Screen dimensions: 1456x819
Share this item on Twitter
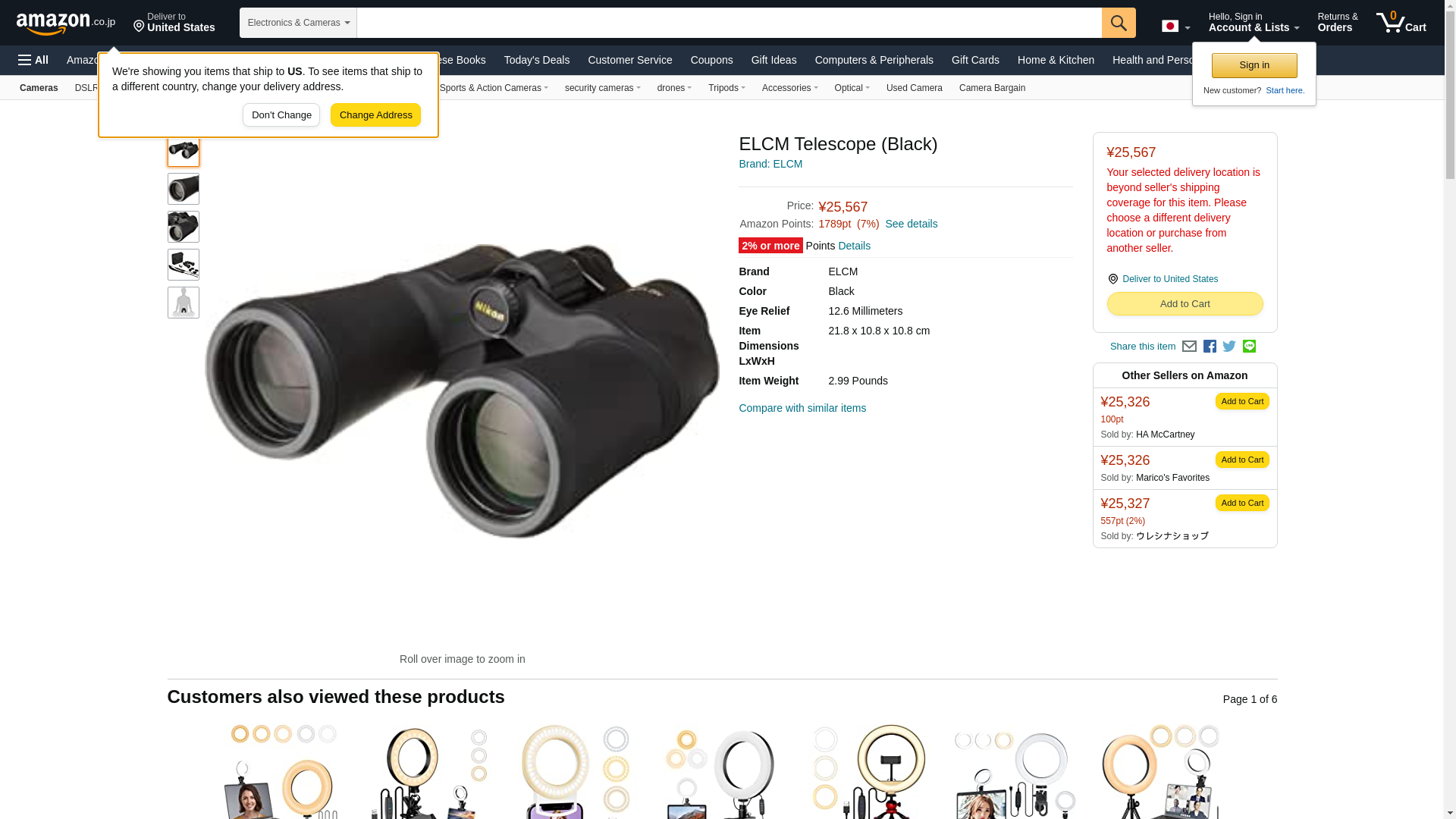(x=1229, y=347)
